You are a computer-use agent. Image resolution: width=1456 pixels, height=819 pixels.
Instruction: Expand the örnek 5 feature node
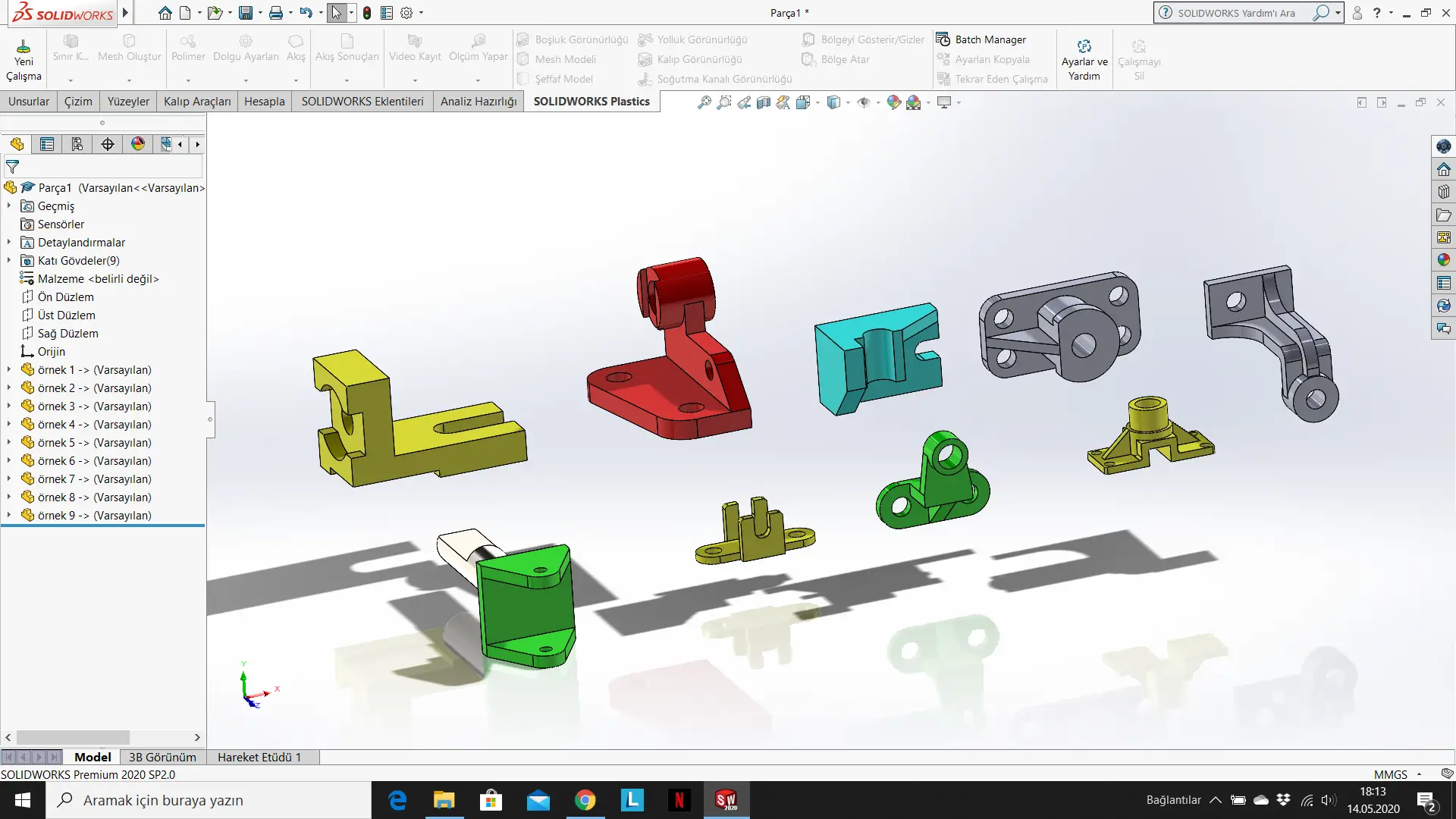coord(8,443)
